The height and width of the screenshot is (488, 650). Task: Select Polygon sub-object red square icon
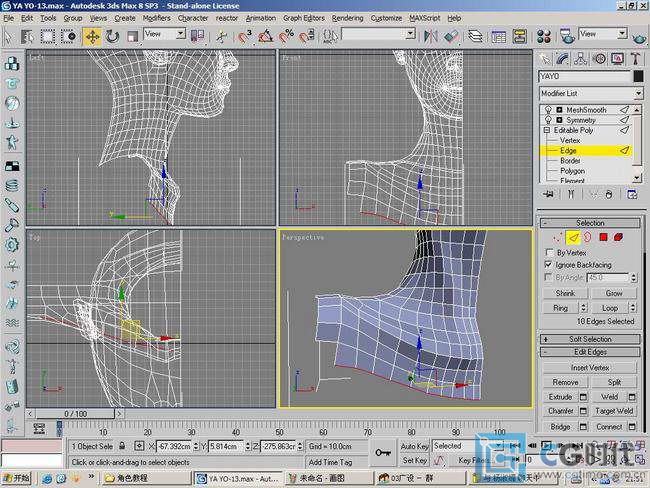coord(603,238)
